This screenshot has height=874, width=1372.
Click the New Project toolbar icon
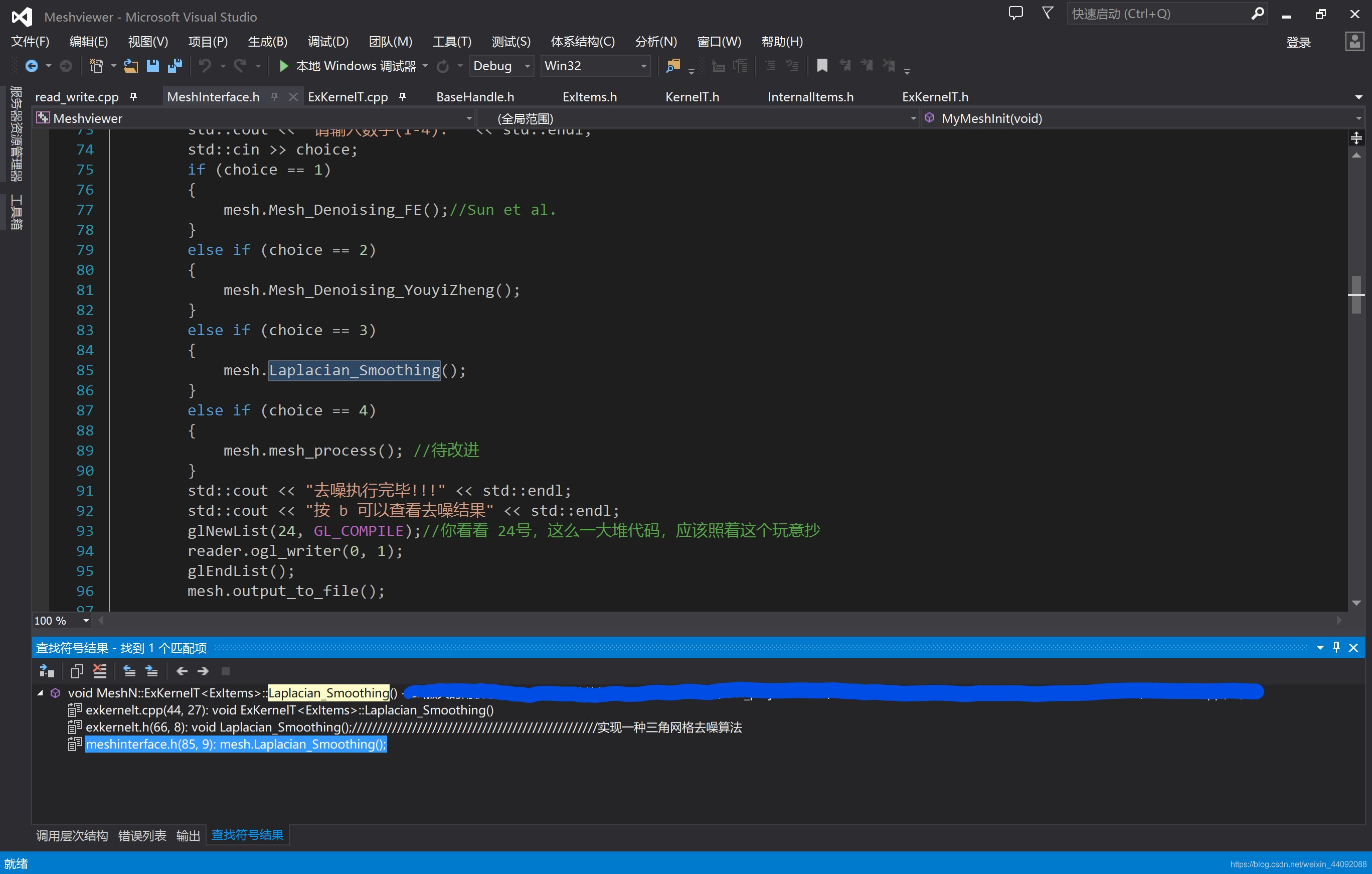(96, 66)
